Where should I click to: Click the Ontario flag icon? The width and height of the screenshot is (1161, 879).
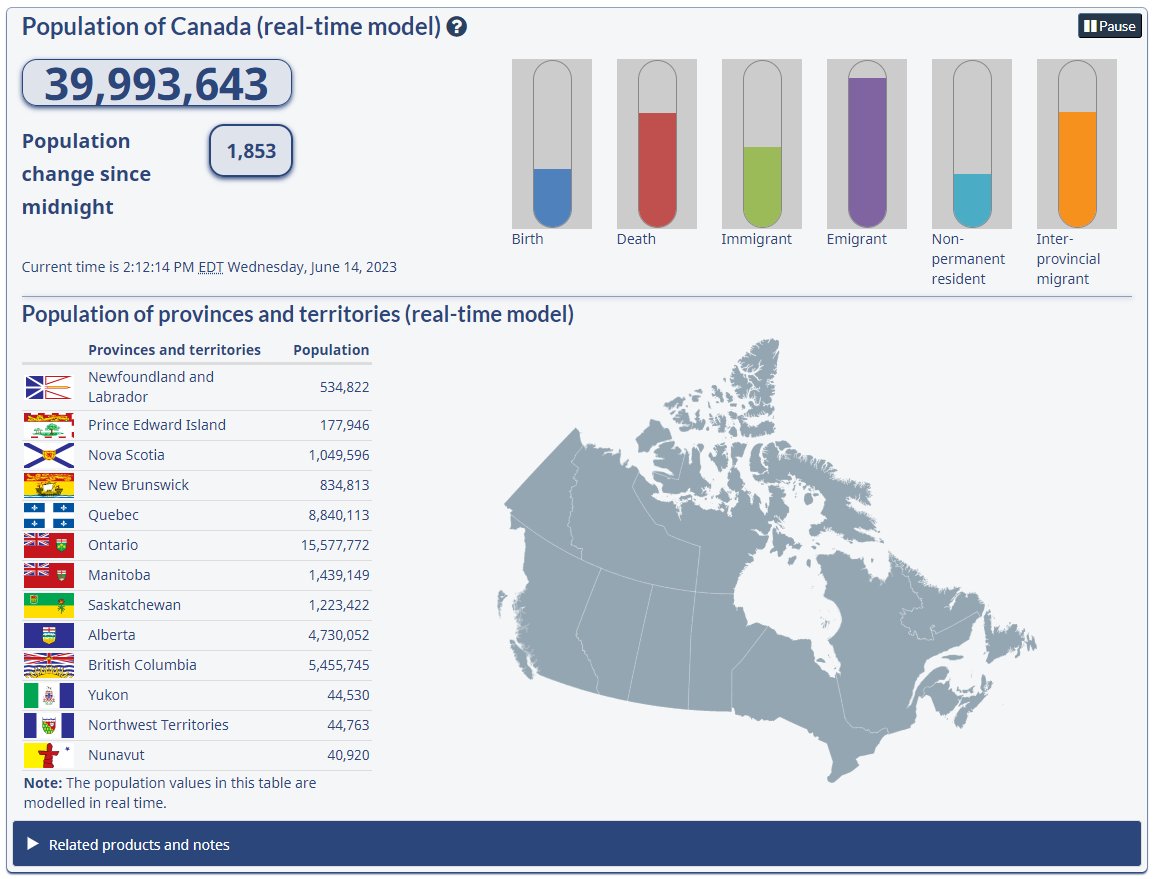49,545
